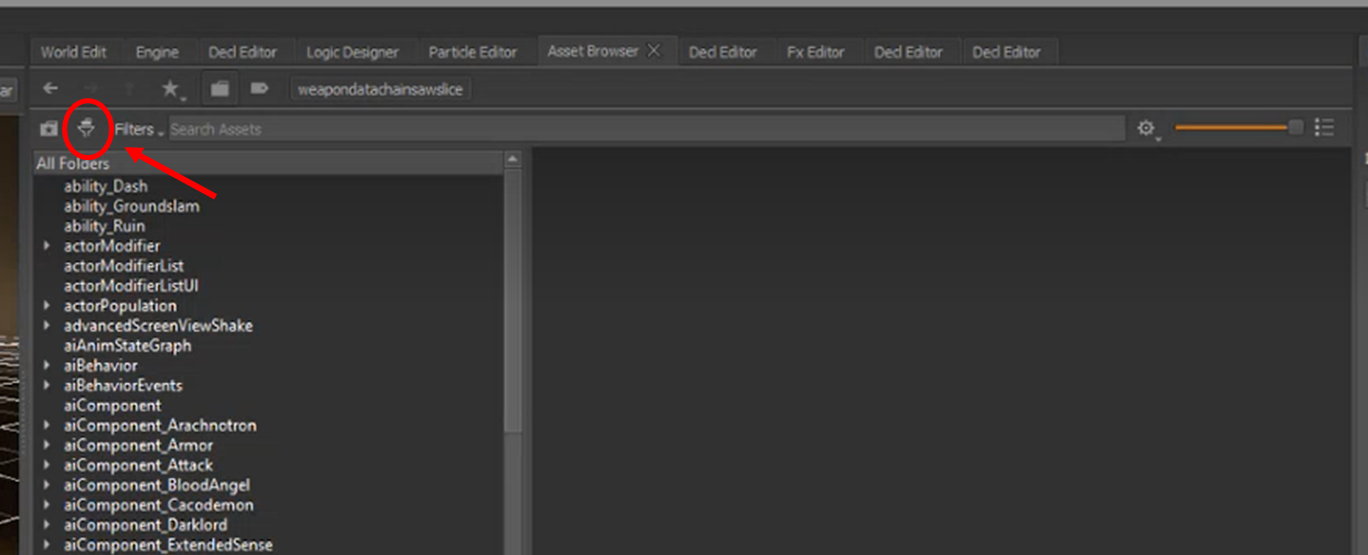The height and width of the screenshot is (555, 1368).
Task: Open the Fx Editor tab
Action: click(815, 52)
